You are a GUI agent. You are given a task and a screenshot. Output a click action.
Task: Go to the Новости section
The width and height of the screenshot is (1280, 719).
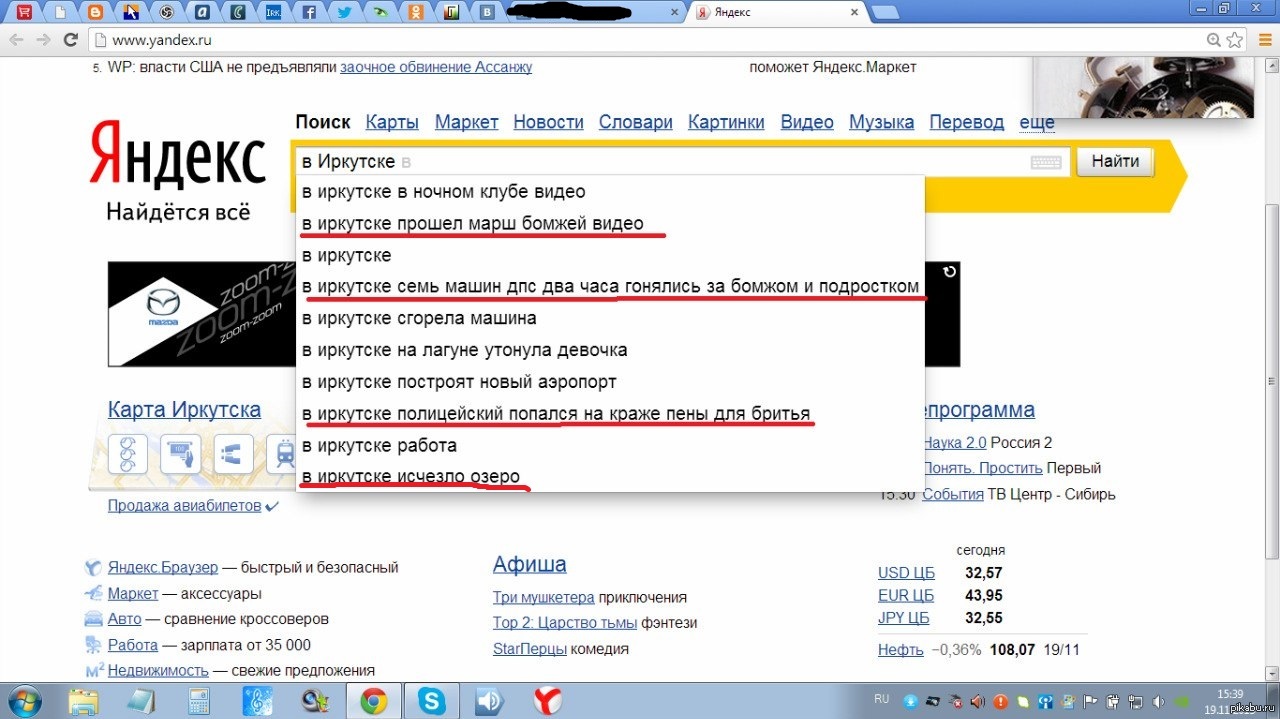548,122
